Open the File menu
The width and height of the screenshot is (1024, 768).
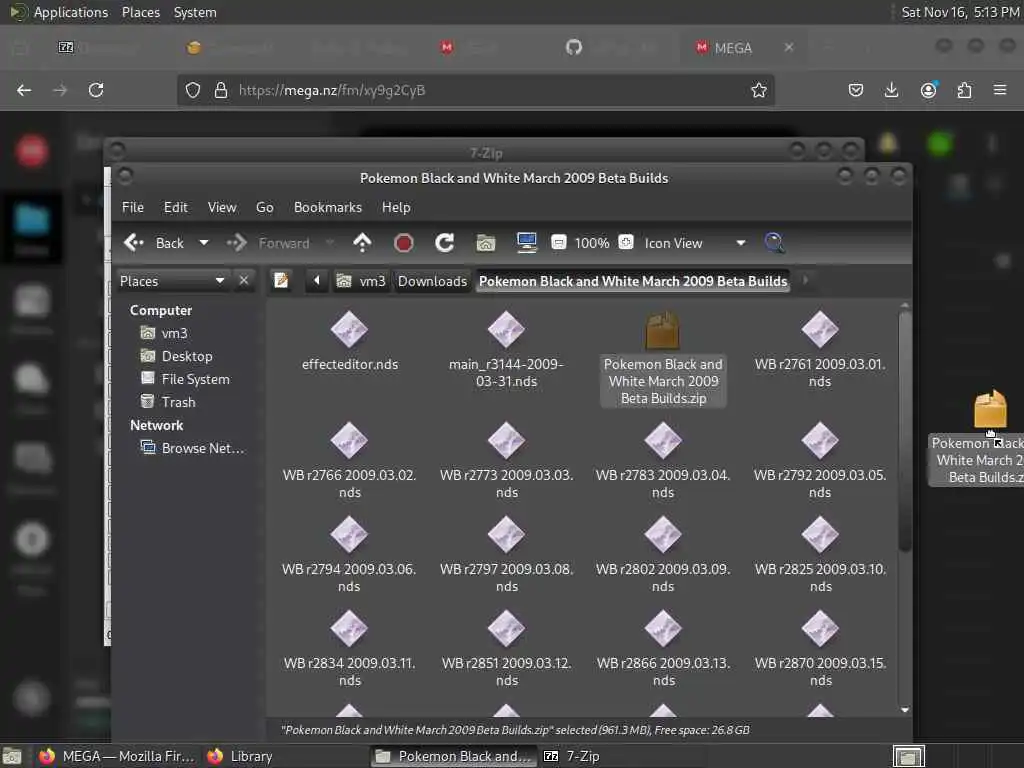coord(133,207)
